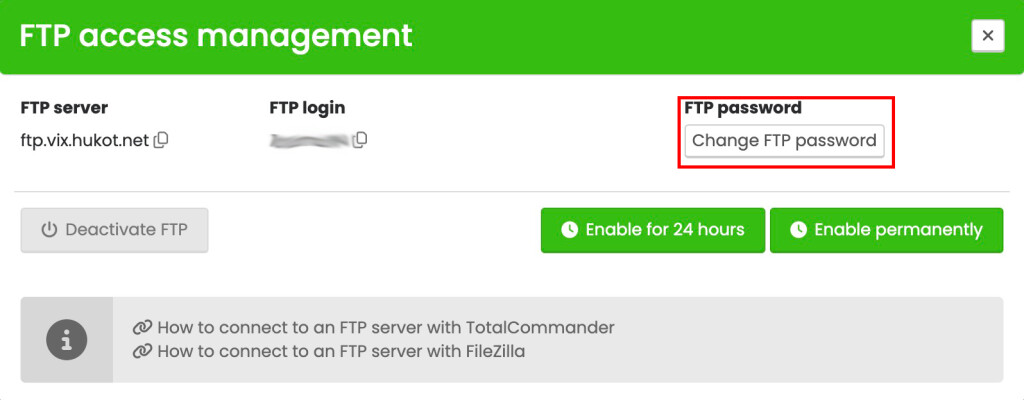Viewport: 1024px width, 400px height.
Task: Click the FTP password heading label
Action: 743,108
